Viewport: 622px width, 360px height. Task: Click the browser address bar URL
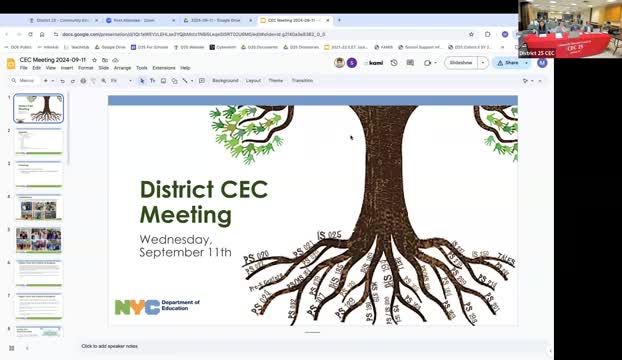tap(194, 34)
